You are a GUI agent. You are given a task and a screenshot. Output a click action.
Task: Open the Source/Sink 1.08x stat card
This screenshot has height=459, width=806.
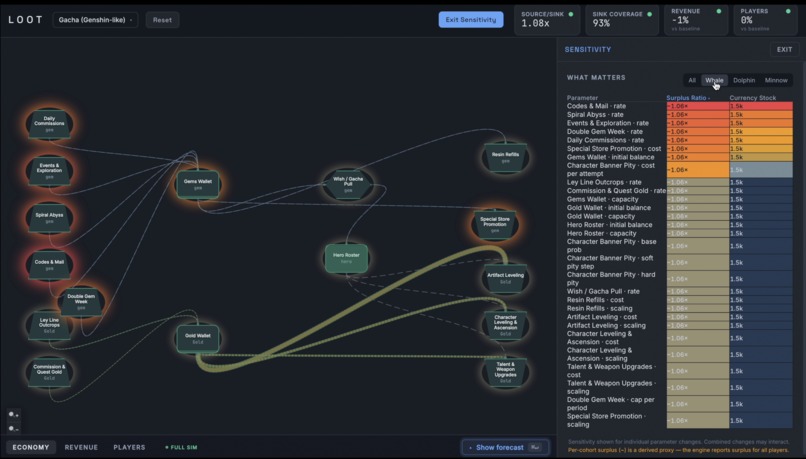547,20
